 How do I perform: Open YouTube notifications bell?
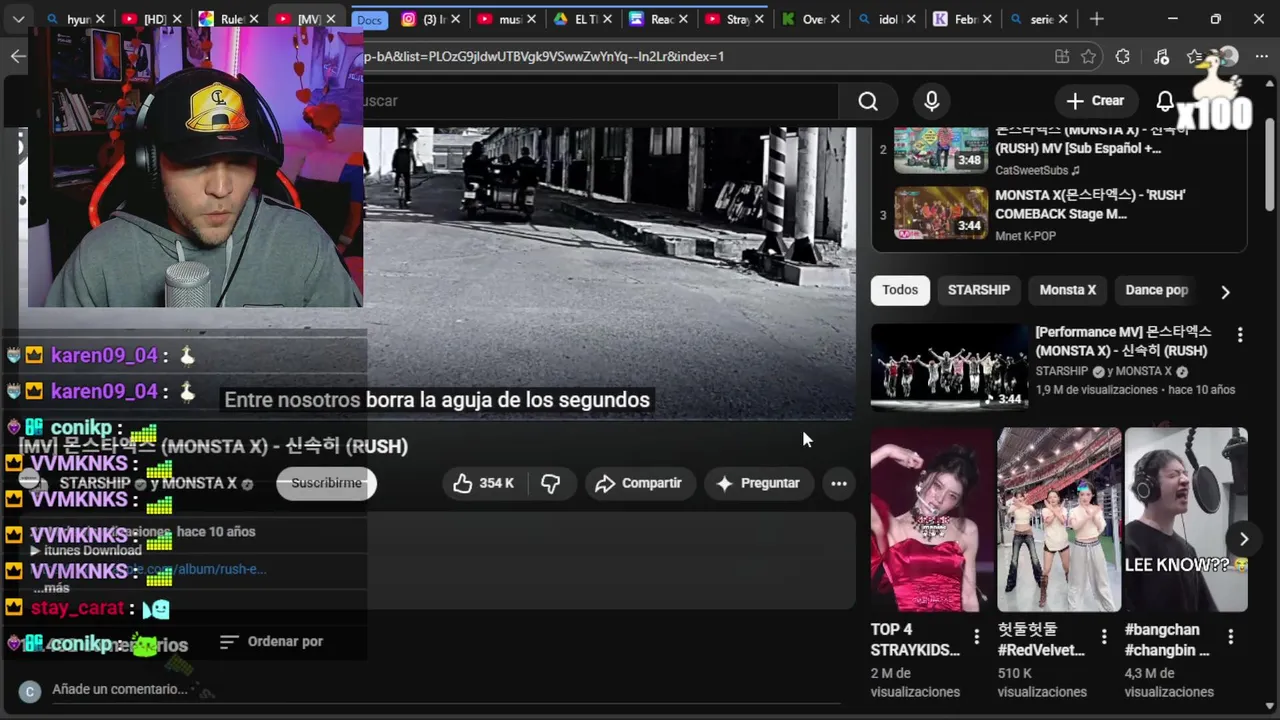(1165, 101)
